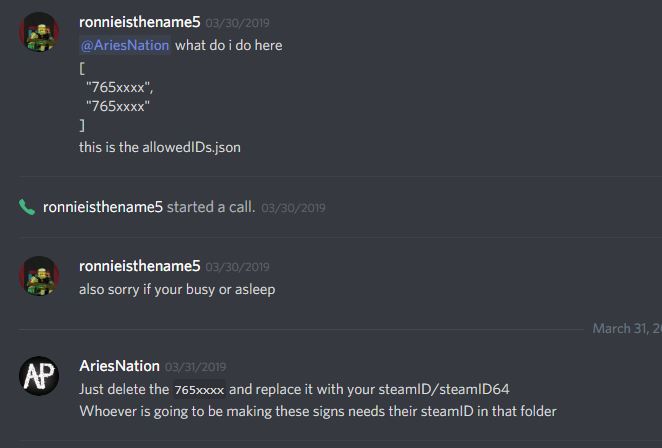
Task: Click ronnieisthename5's avatar beside the 'also sorry' message
Action: (x=39, y=276)
